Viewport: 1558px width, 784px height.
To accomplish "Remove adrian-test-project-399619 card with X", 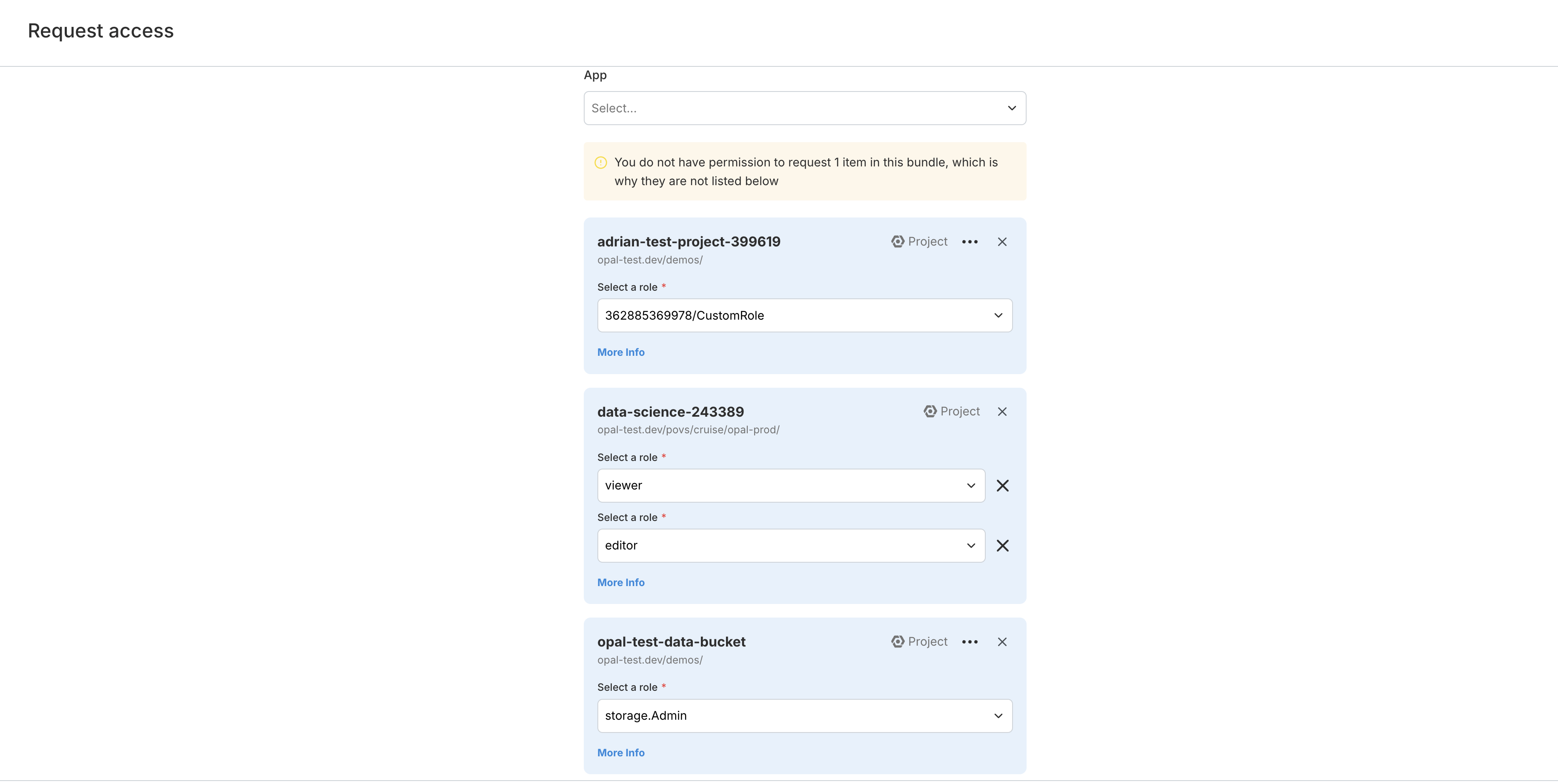I will tap(1002, 242).
